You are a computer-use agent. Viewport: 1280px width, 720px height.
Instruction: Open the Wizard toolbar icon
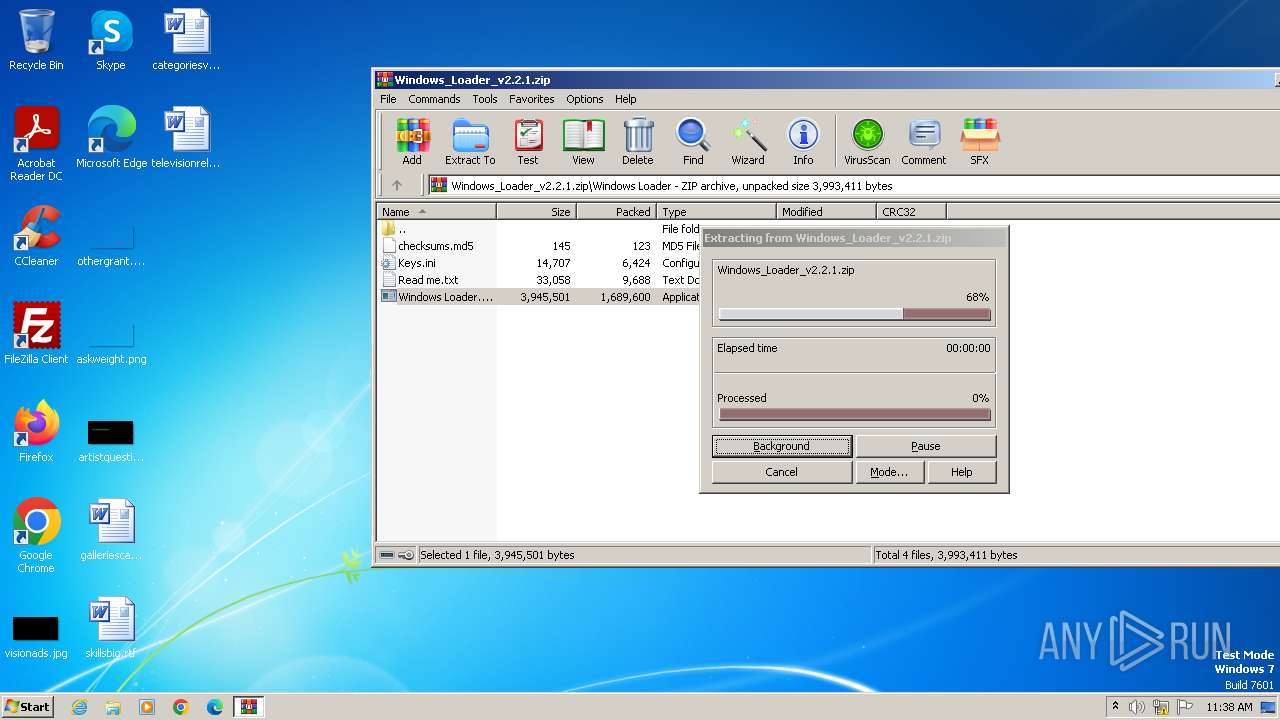[x=748, y=141]
